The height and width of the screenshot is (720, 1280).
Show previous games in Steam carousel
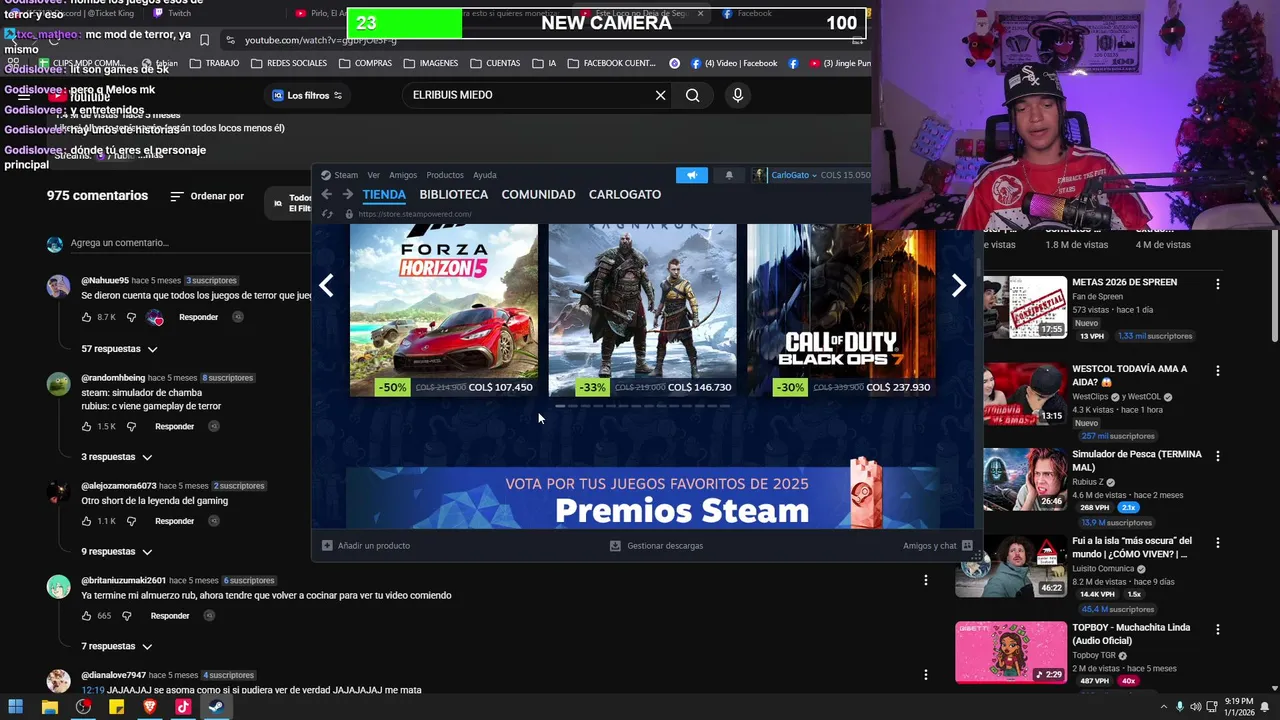(326, 286)
